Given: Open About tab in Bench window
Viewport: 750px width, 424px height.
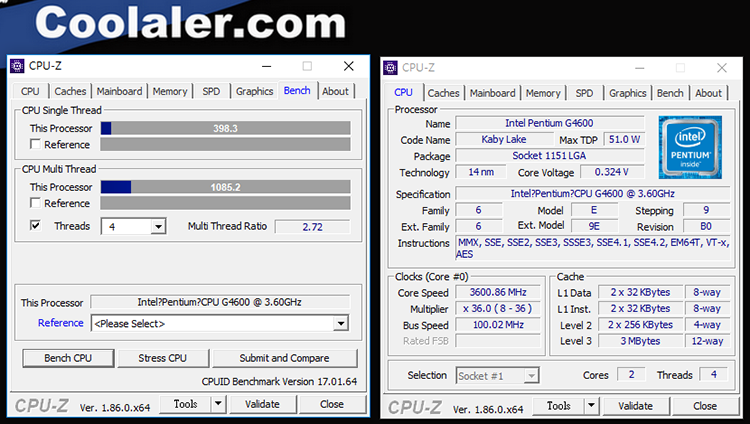Looking at the screenshot, I should click(335, 91).
